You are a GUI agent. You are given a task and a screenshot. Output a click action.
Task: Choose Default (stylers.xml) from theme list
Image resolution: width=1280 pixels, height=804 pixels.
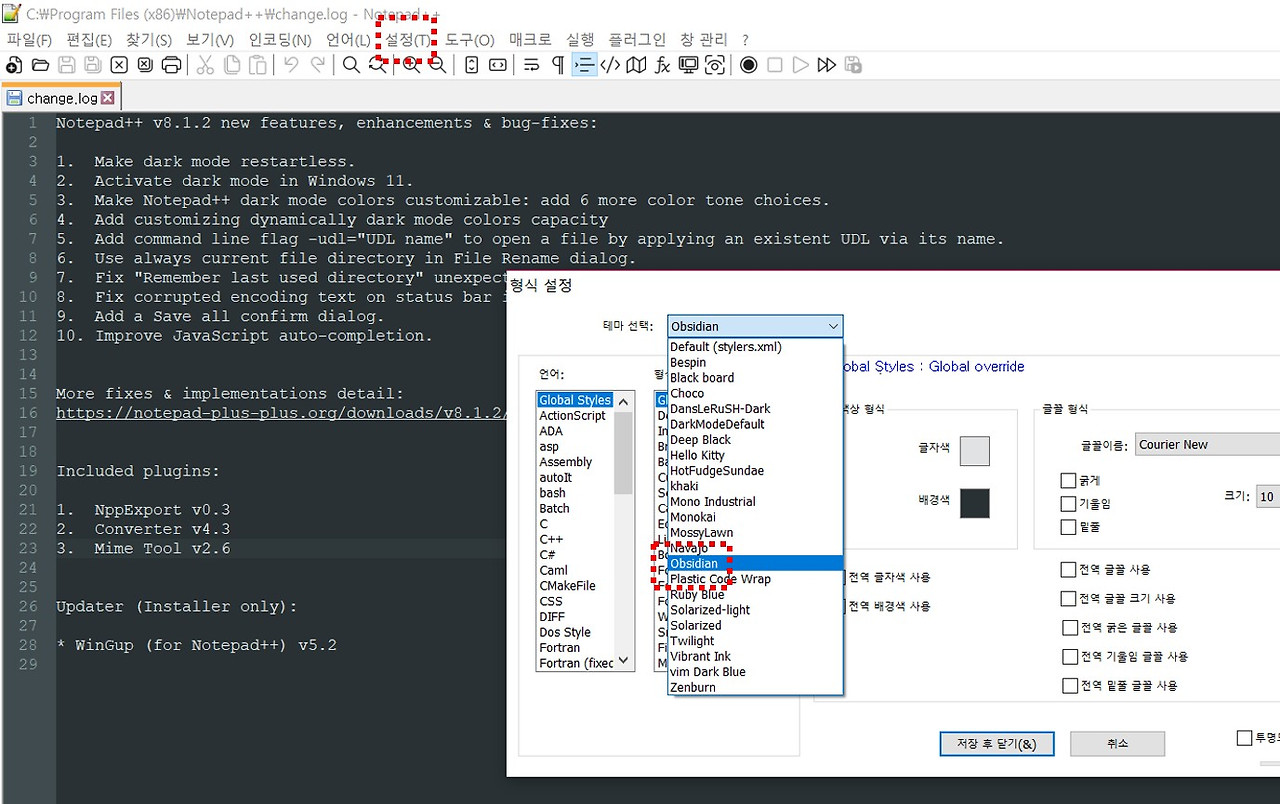pos(755,347)
